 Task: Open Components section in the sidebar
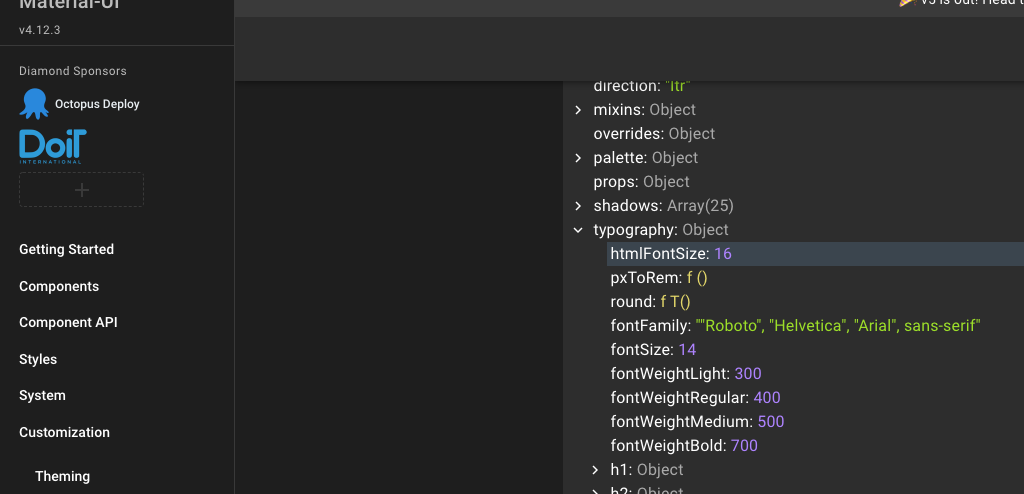[59, 286]
